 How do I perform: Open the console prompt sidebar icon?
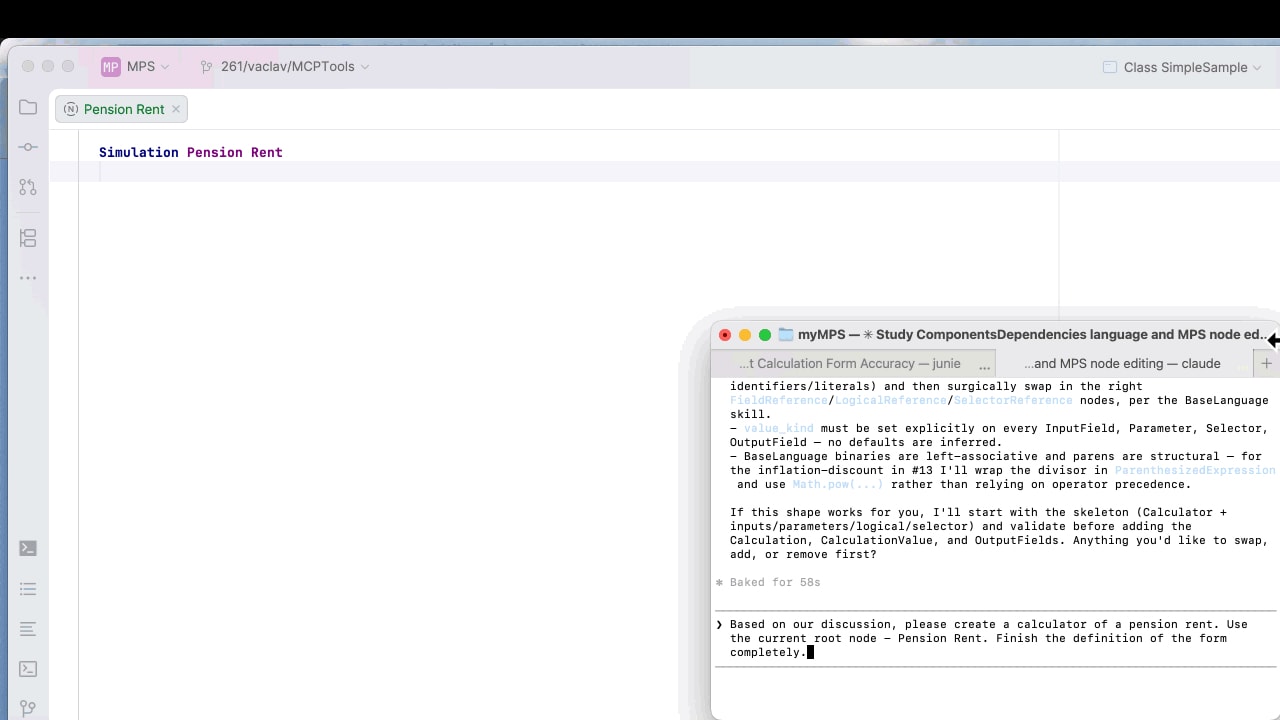pyautogui.click(x=28, y=669)
